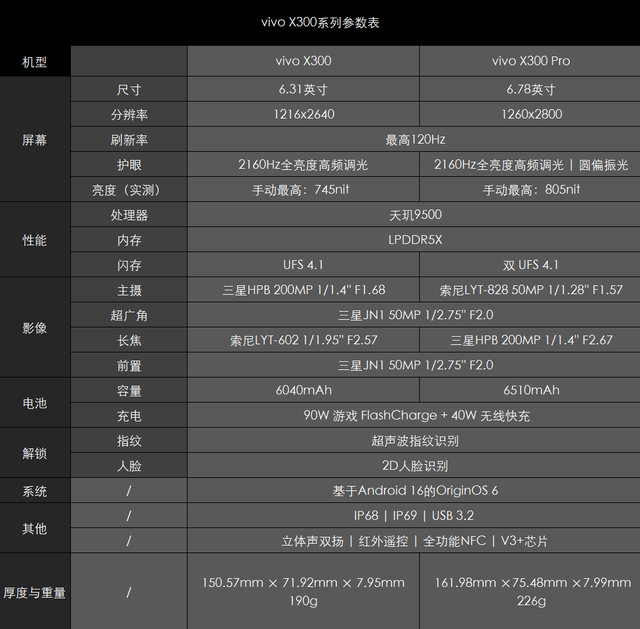
Task: Click the '厚度与重量' category cell
Action: pos(35,592)
